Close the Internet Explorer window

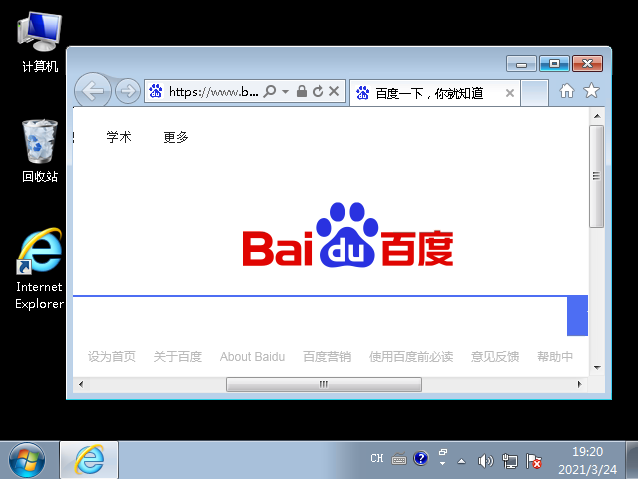click(587, 64)
